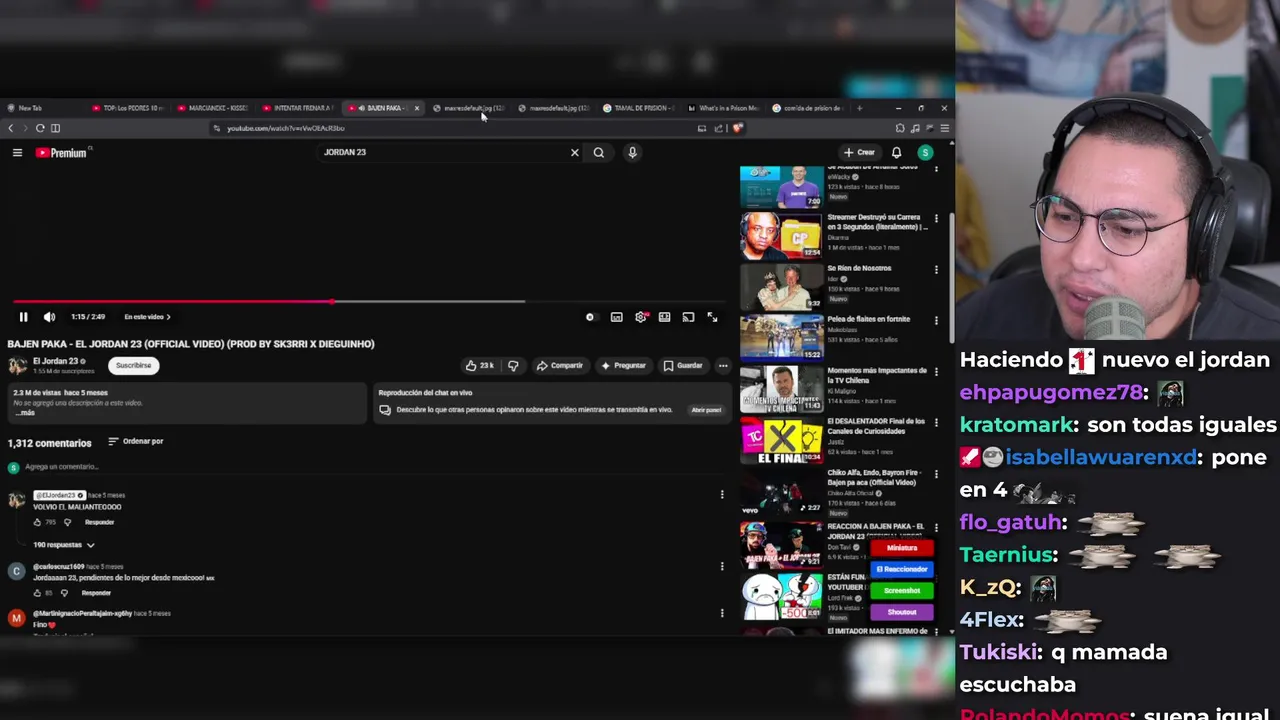
Task: Open the video player settings gear
Action: click(641, 317)
